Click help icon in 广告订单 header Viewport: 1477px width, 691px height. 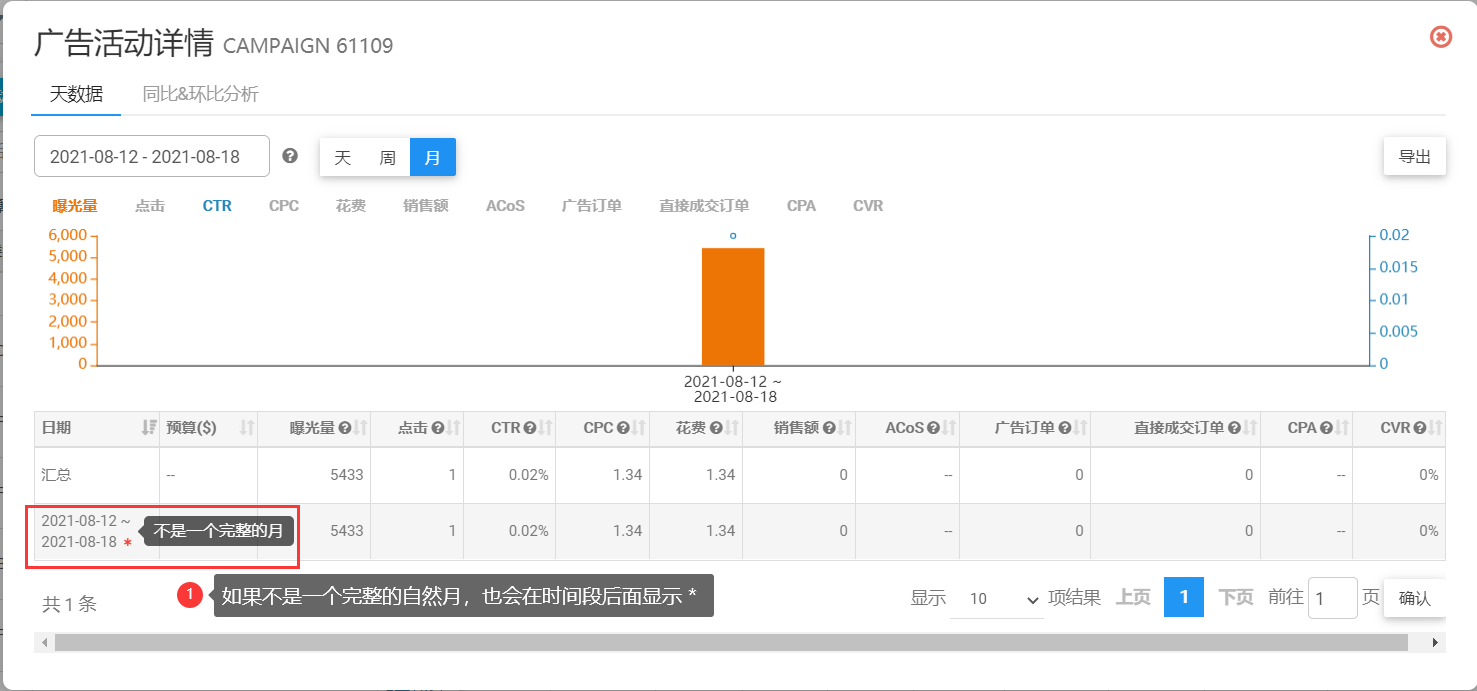(x=1064, y=428)
